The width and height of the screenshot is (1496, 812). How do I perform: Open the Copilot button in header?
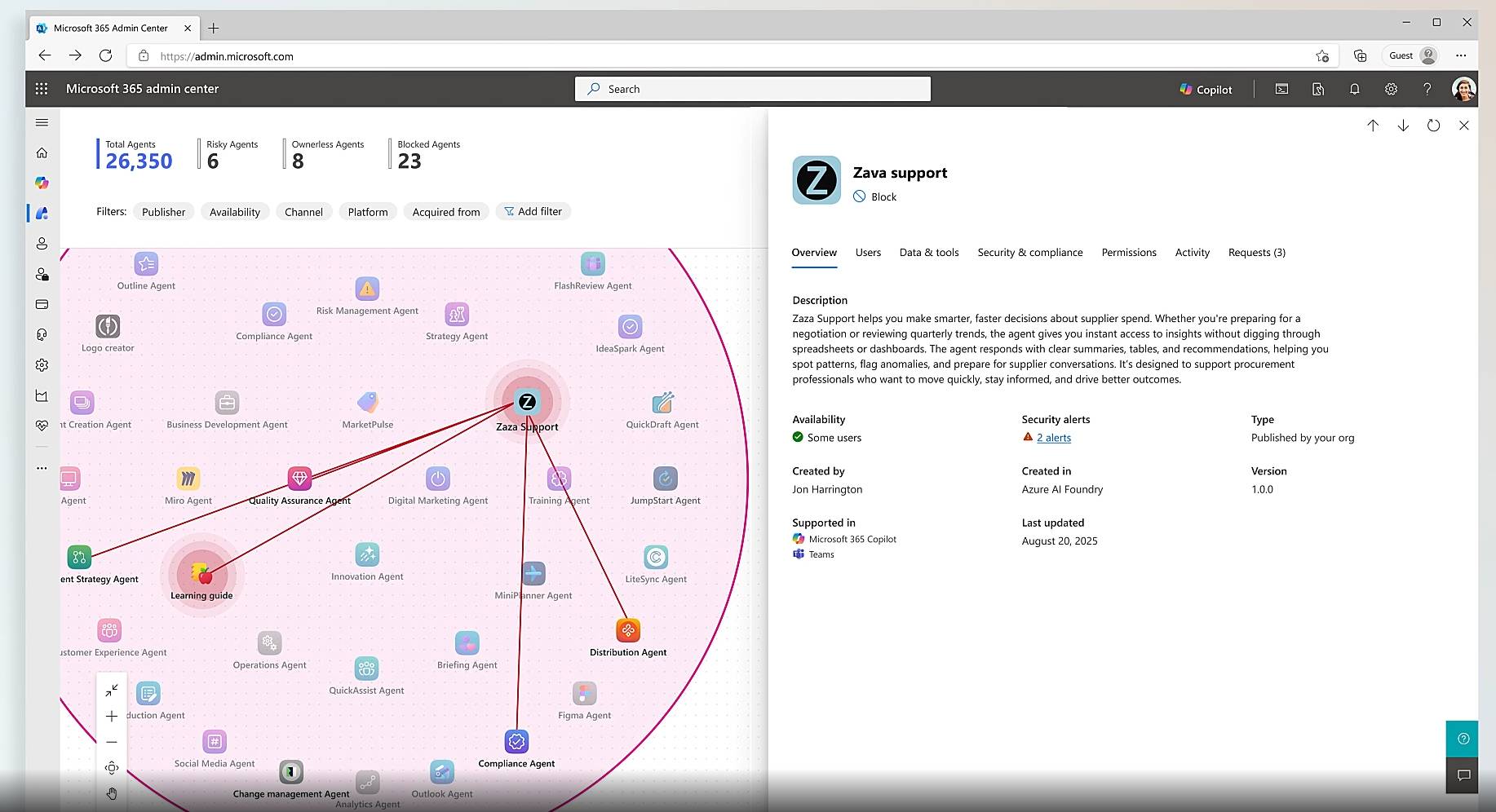pos(1205,90)
